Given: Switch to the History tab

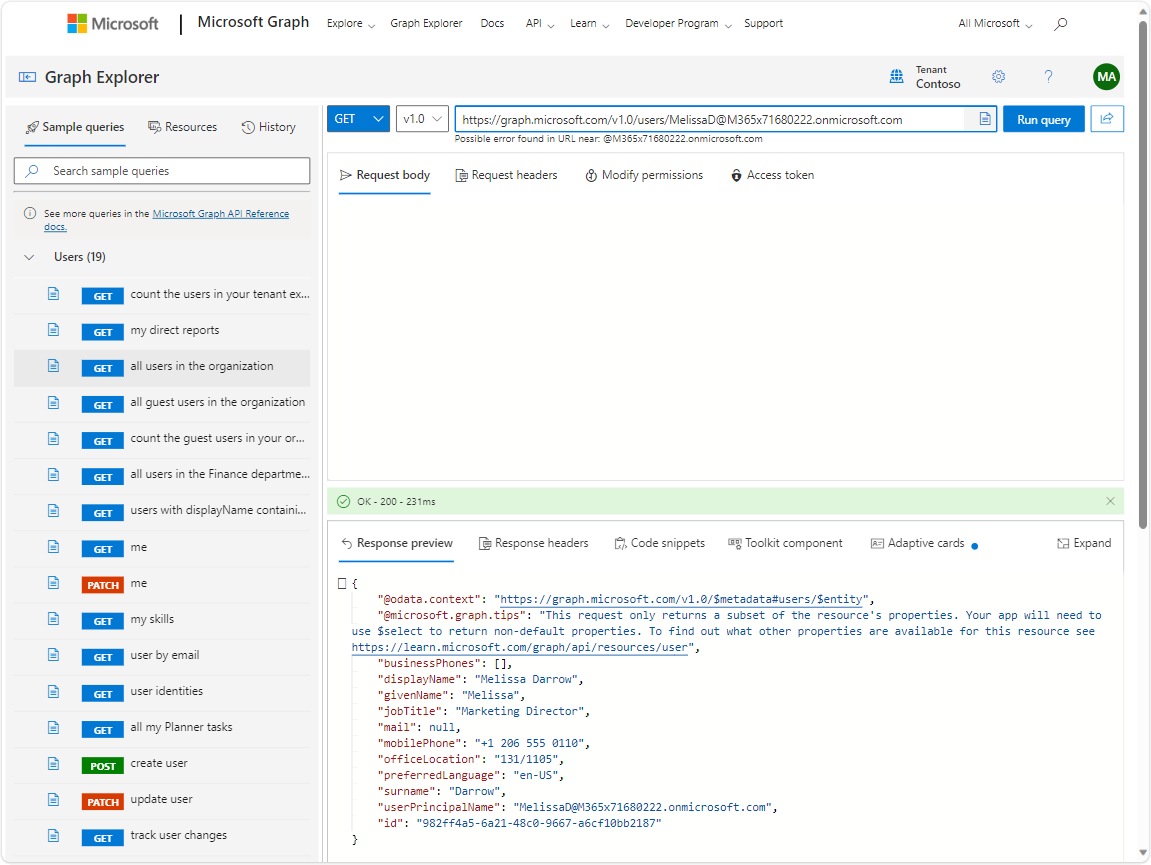Looking at the screenshot, I should click(269, 127).
